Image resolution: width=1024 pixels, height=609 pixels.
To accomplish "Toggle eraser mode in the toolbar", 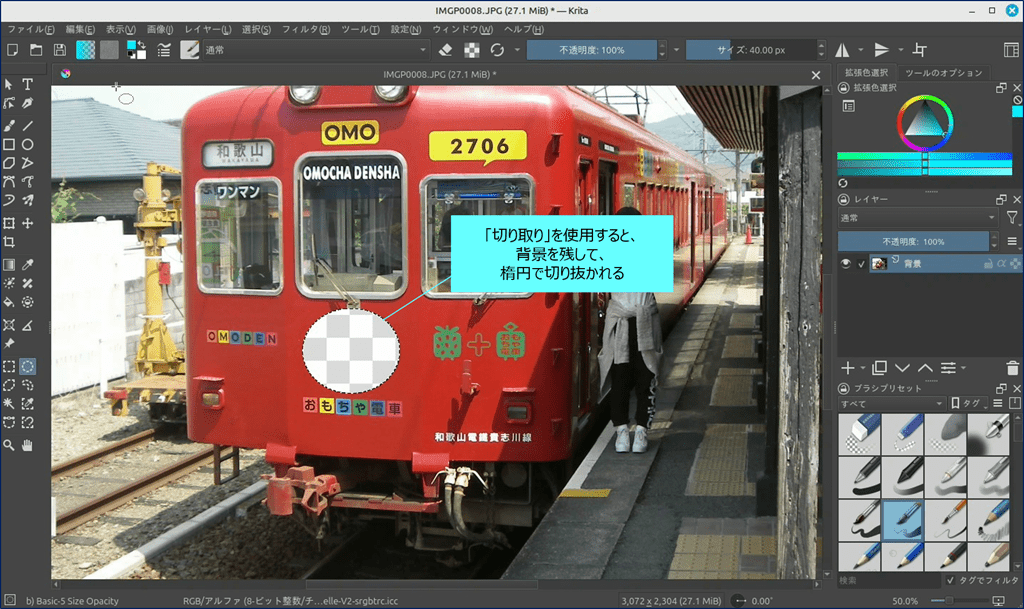I will pos(447,50).
